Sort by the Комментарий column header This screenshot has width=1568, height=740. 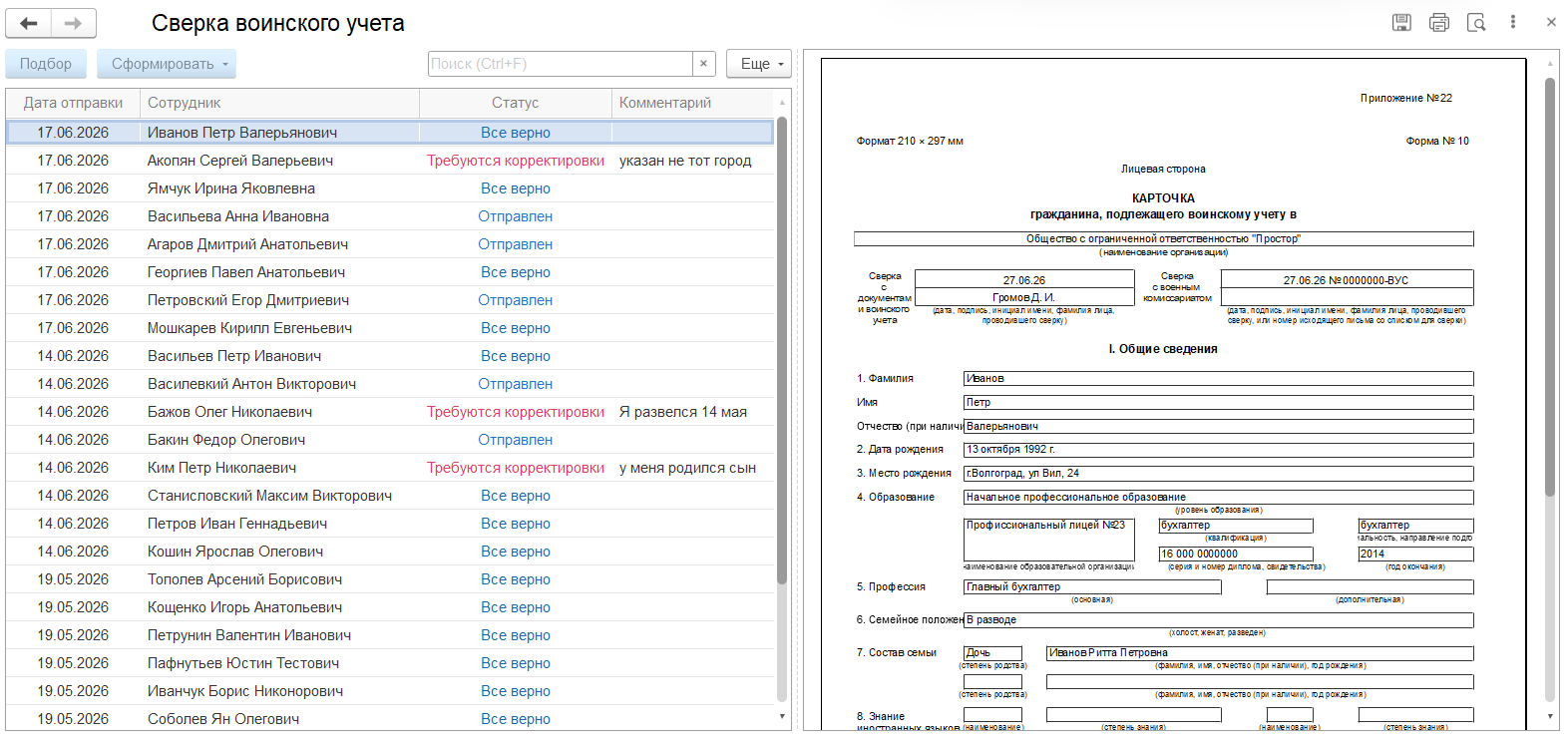693,103
